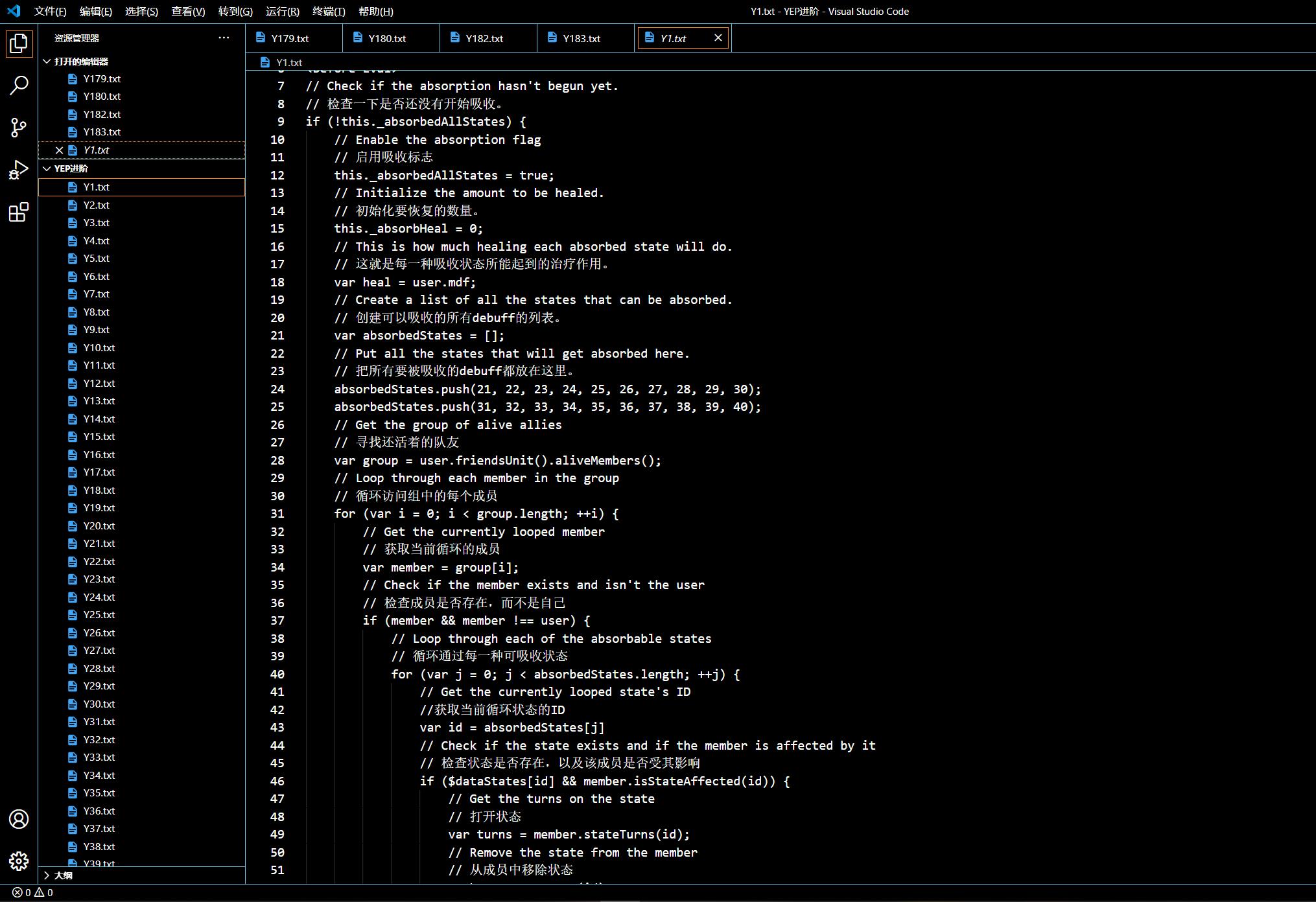Open the 编辑(E) menu

coord(96,11)
